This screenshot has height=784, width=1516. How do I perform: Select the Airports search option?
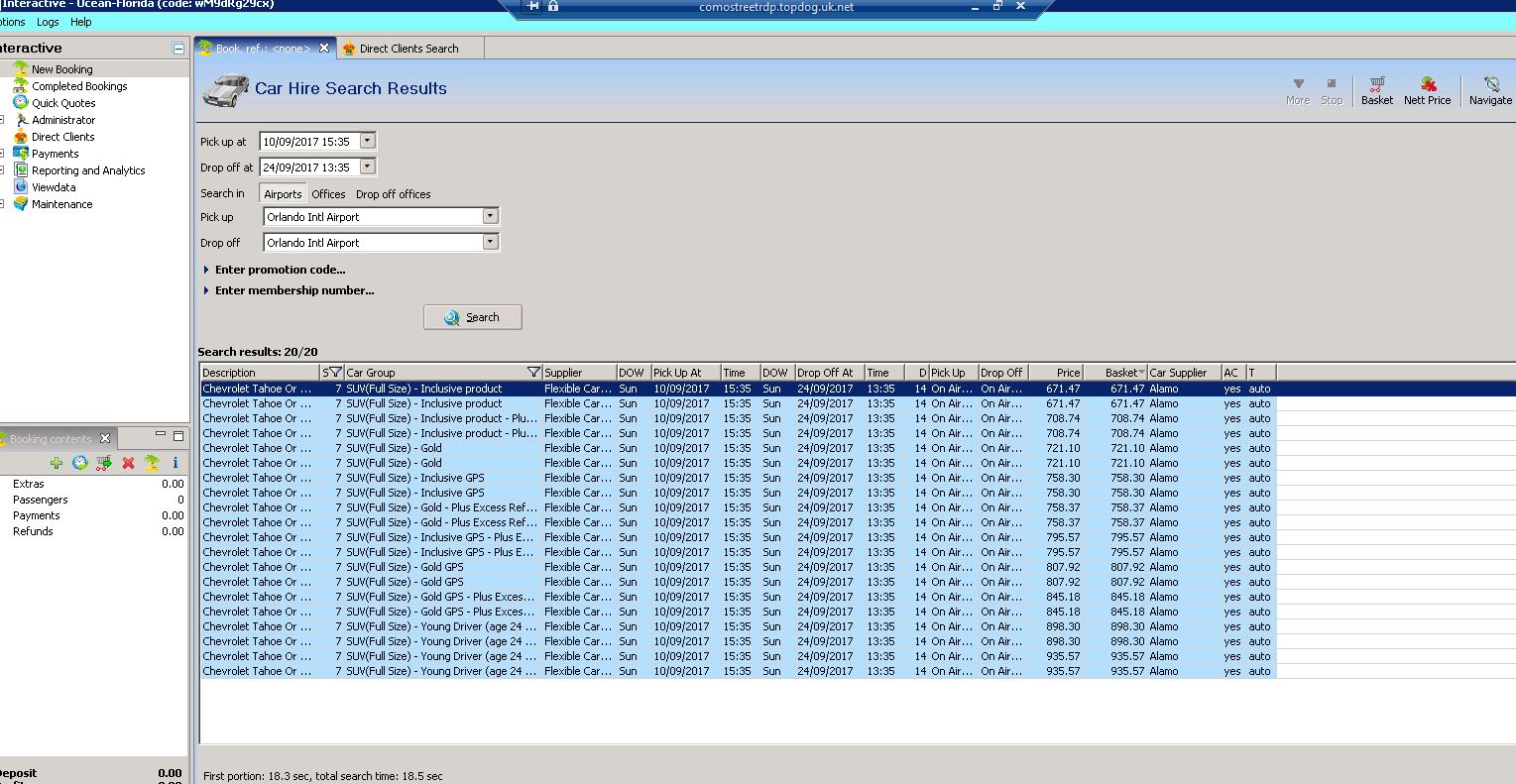click(283, 194)
